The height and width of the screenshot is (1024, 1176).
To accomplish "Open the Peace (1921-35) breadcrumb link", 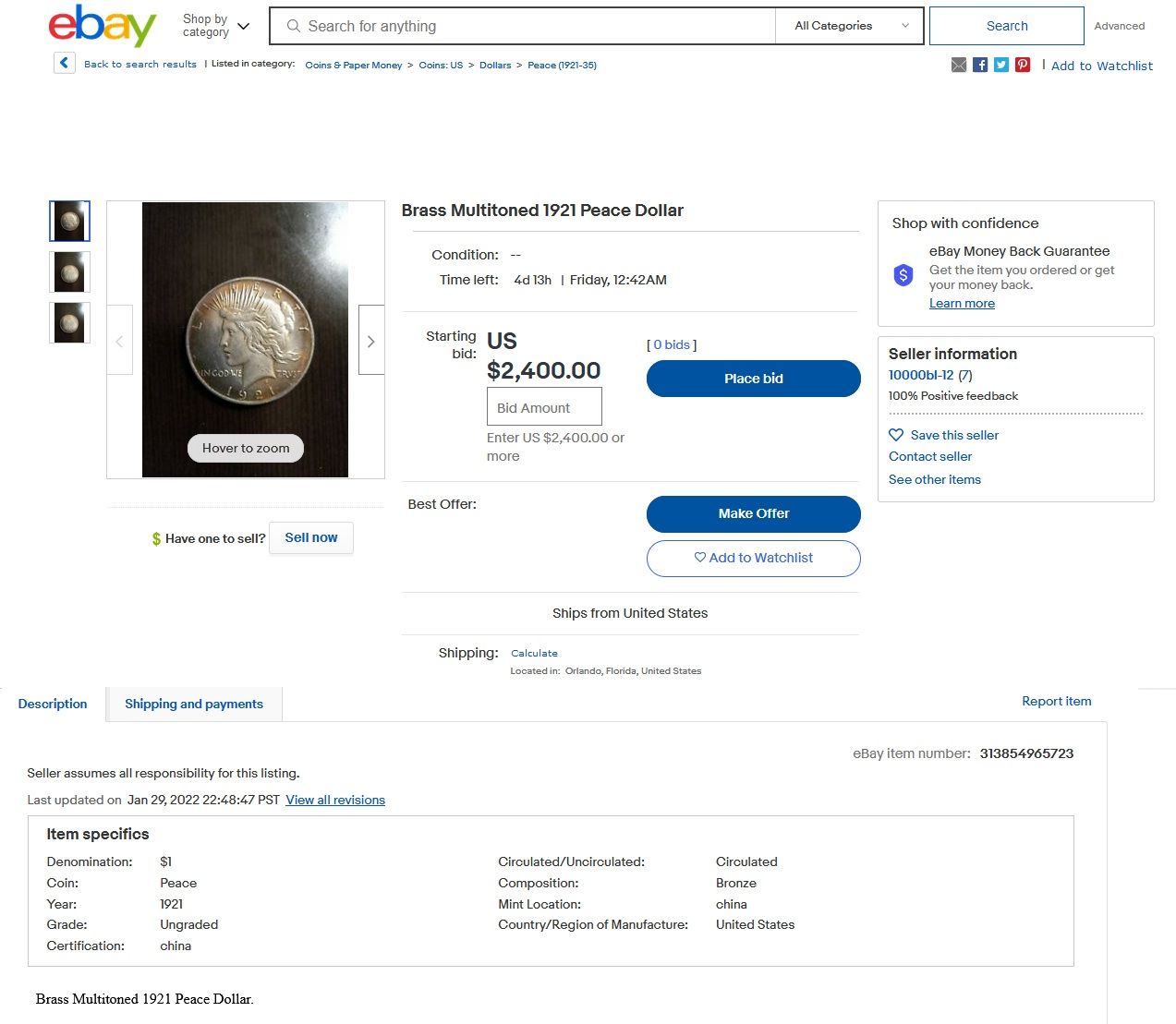I will 562,65.
